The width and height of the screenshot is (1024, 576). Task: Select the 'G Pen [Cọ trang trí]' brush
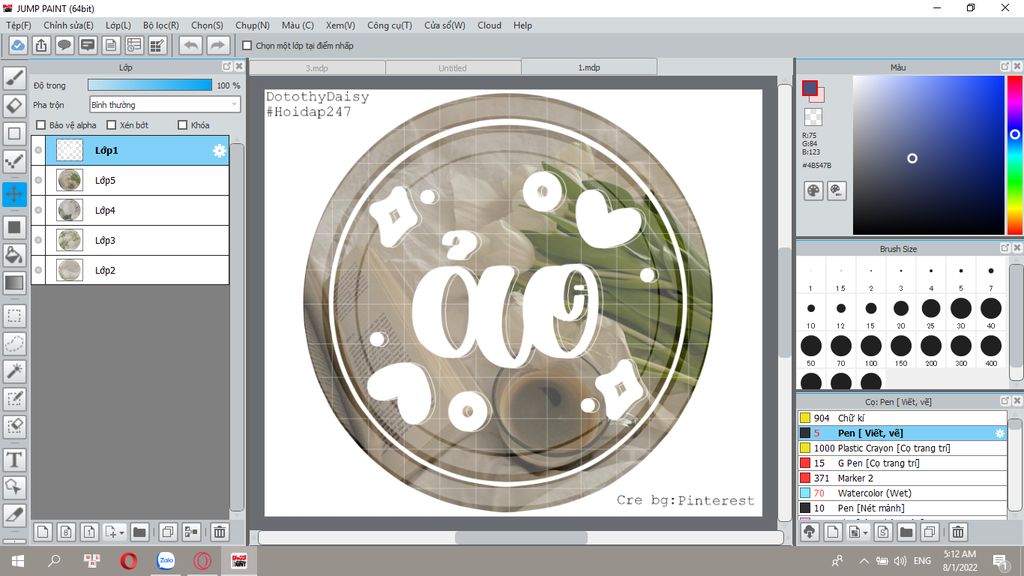click(903, 463)
